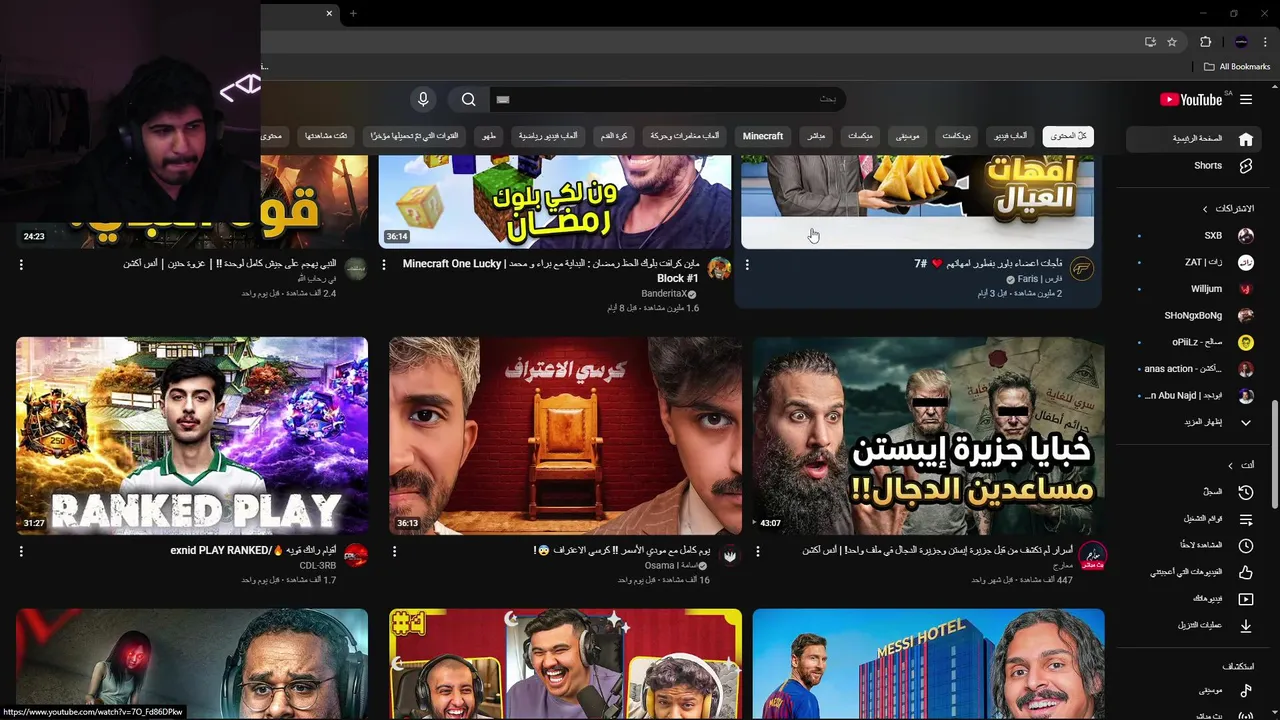Open three-dot menu for 24:23 video
1280x720 pixels.
pyautogui.click(x=21, y=265)
